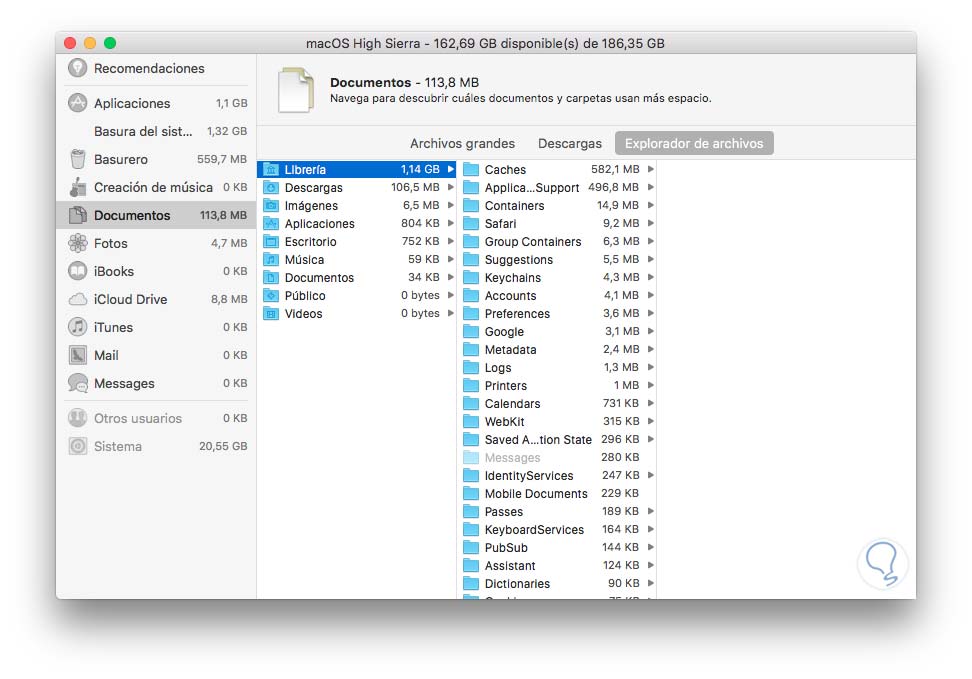This screenshot has width=972, height=679.
Task: Select the Aplicaciones folder in file list
Action: (x=357, y=223)
